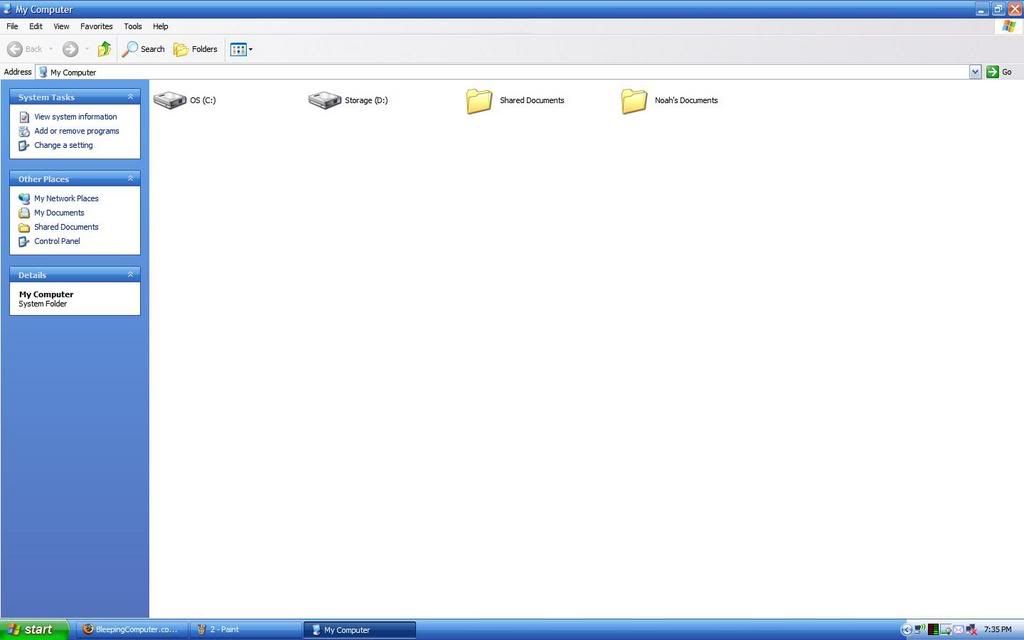The image size is (1024, 640).
Task: Click the My Network Places globe icon
Action: click(24, 199)
